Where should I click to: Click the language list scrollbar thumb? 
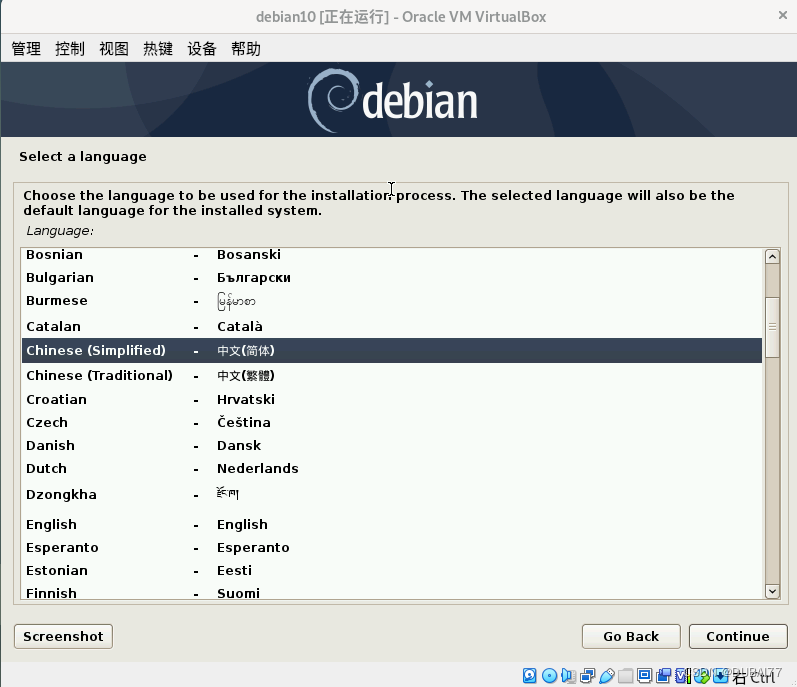pyautogui.click(x=772, y=327)
